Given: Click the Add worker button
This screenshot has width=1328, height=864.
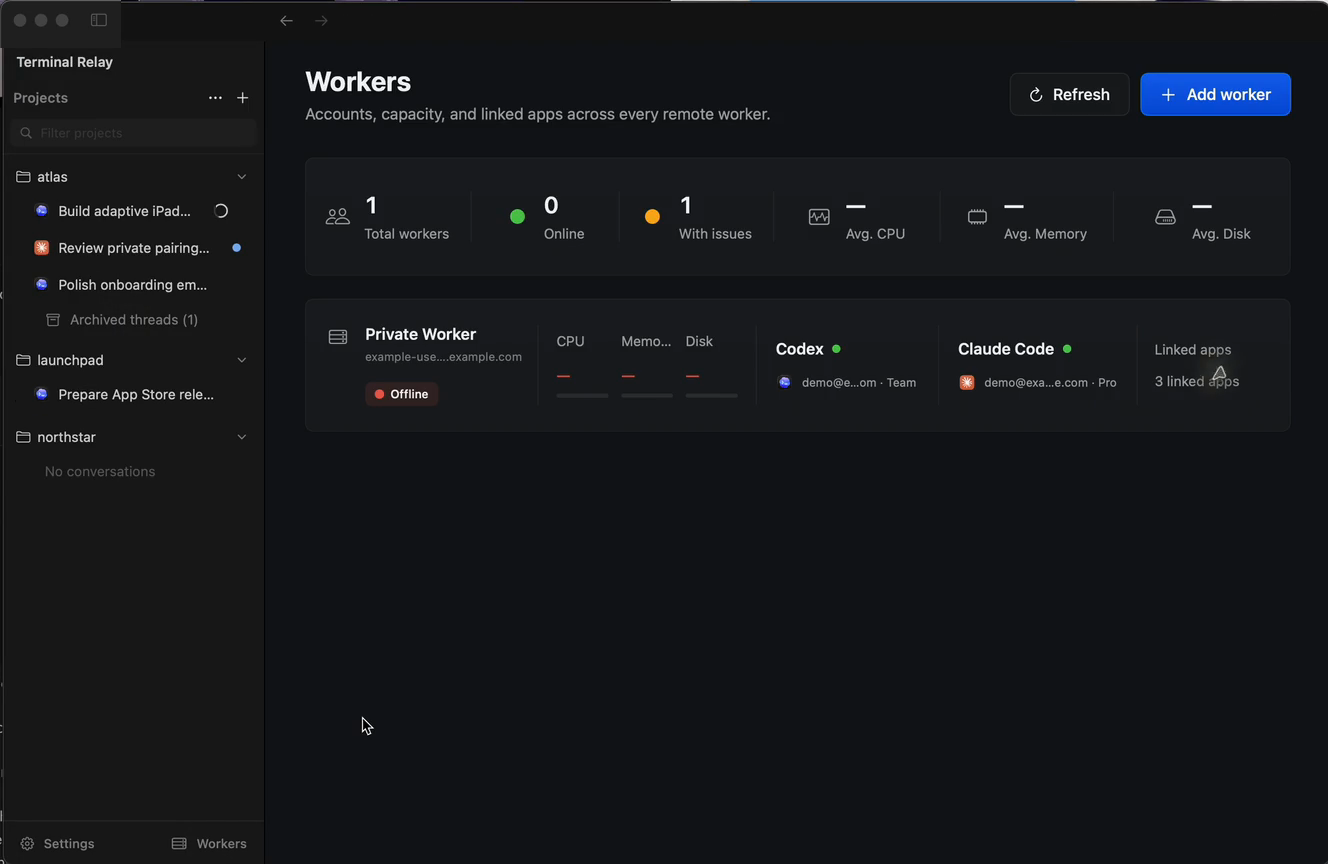Looking at the screenshot, I should [1215, 94].
